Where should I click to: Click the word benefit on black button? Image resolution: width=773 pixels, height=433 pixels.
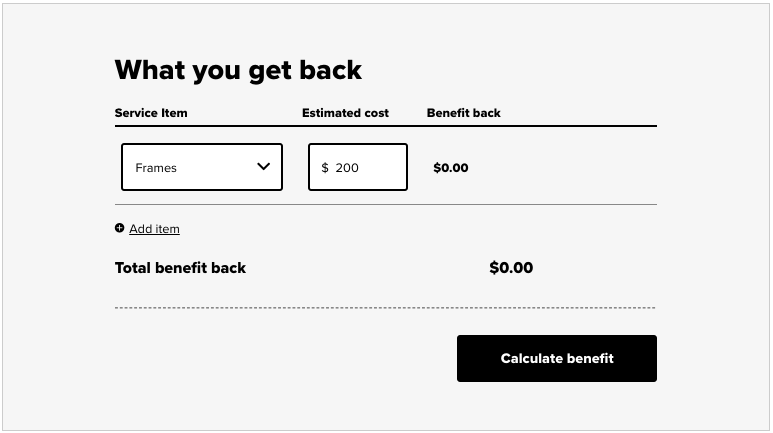coord(590,359)
